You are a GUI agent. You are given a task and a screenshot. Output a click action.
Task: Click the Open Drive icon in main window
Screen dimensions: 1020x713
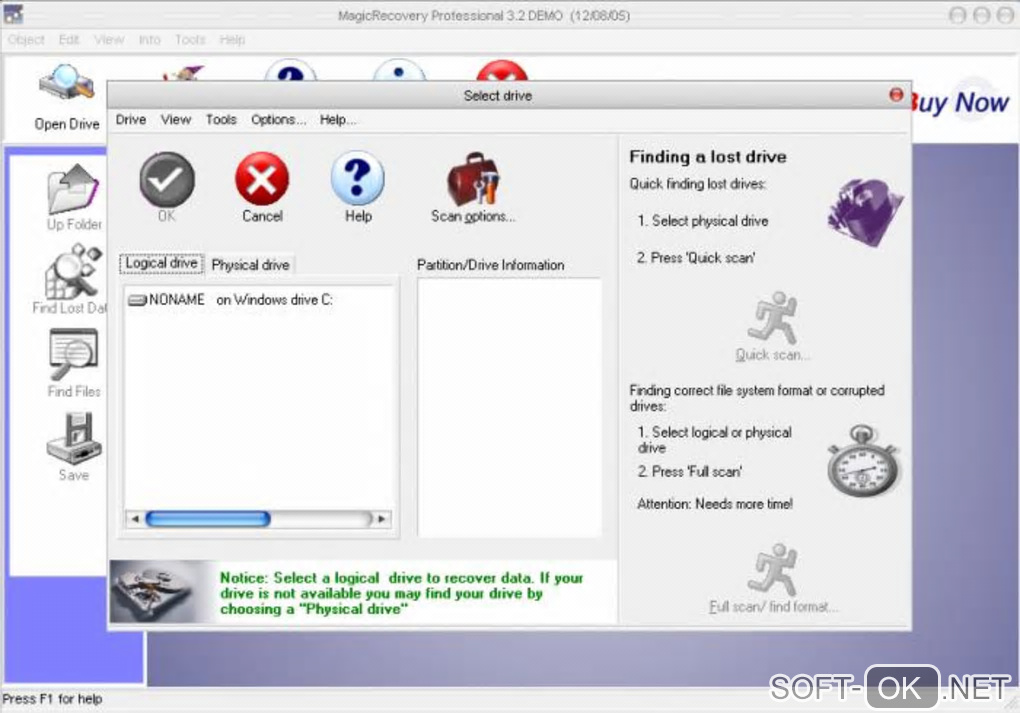tap(66, 83)
